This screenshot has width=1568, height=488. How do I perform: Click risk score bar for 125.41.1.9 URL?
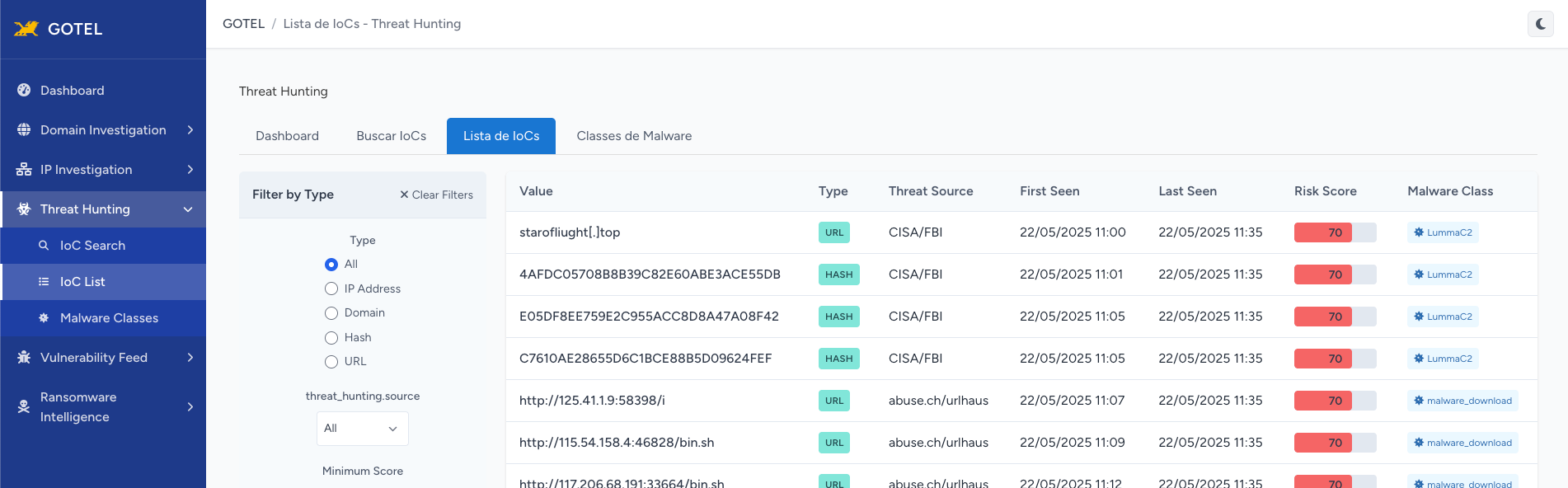1335,401
